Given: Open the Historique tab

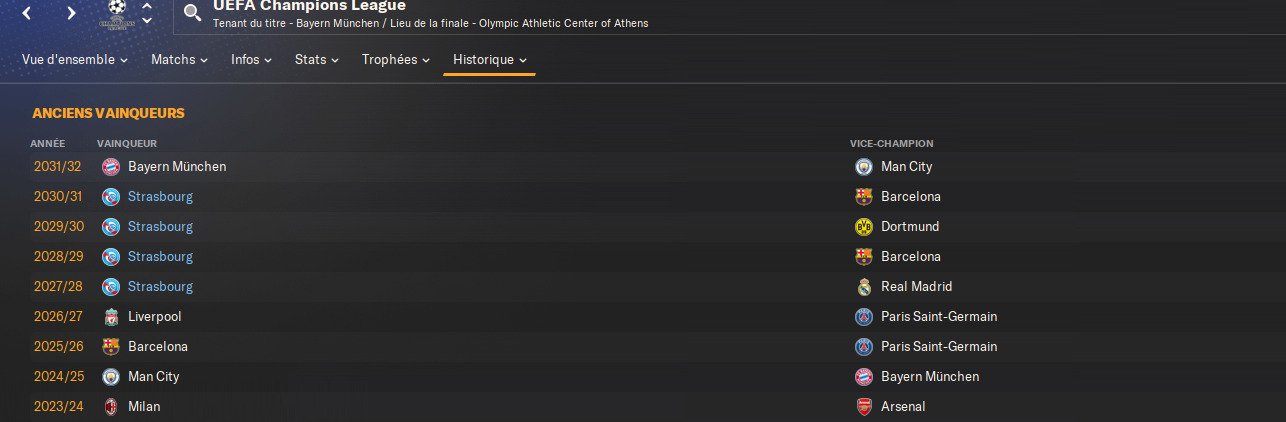Looking at the screenshot, I should click(x=489, y=60).
